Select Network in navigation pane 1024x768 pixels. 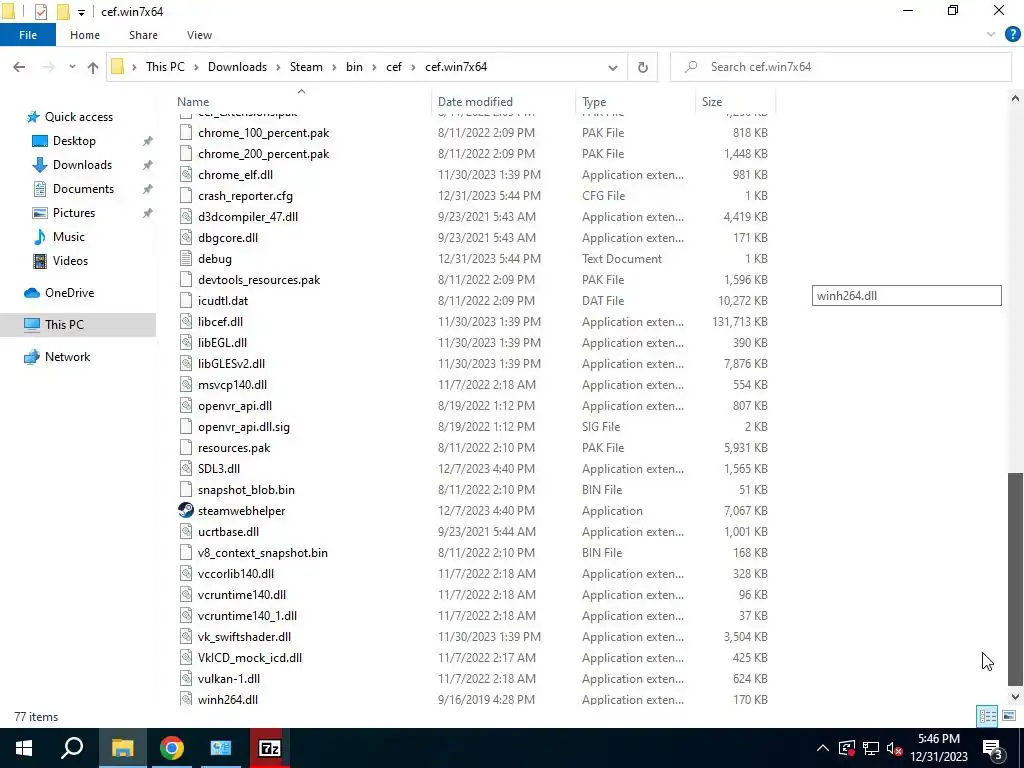tap(67, 357)
